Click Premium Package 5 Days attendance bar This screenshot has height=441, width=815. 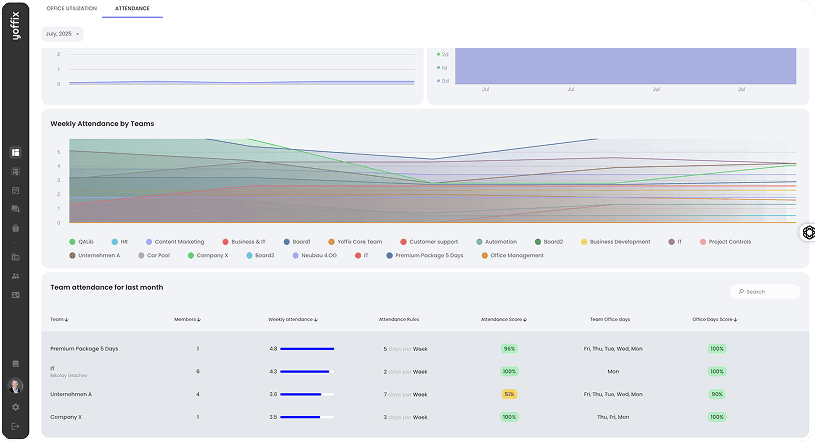[x=307, y=349]
